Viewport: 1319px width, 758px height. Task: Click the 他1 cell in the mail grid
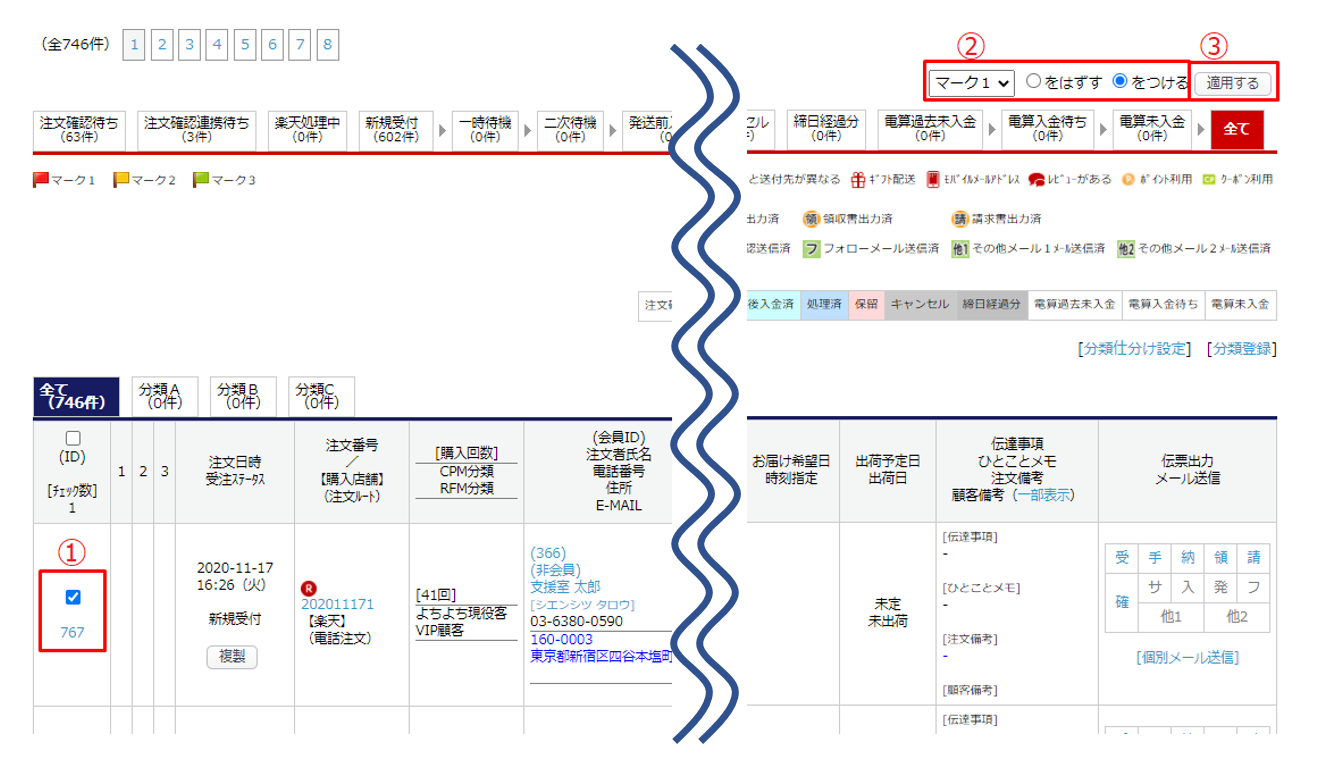coord(1172,617)
